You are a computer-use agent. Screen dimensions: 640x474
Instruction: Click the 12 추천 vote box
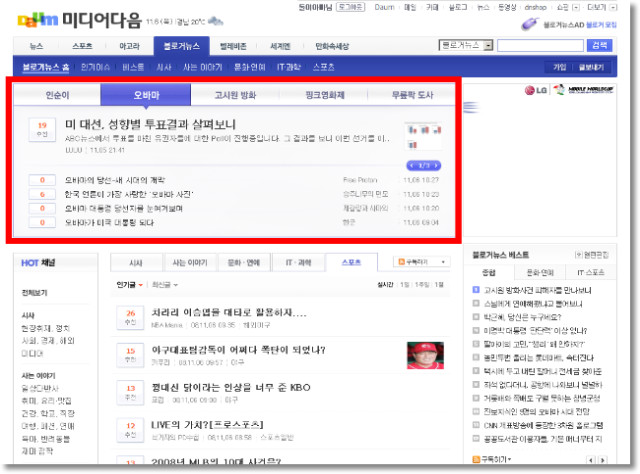pos(130,429)
